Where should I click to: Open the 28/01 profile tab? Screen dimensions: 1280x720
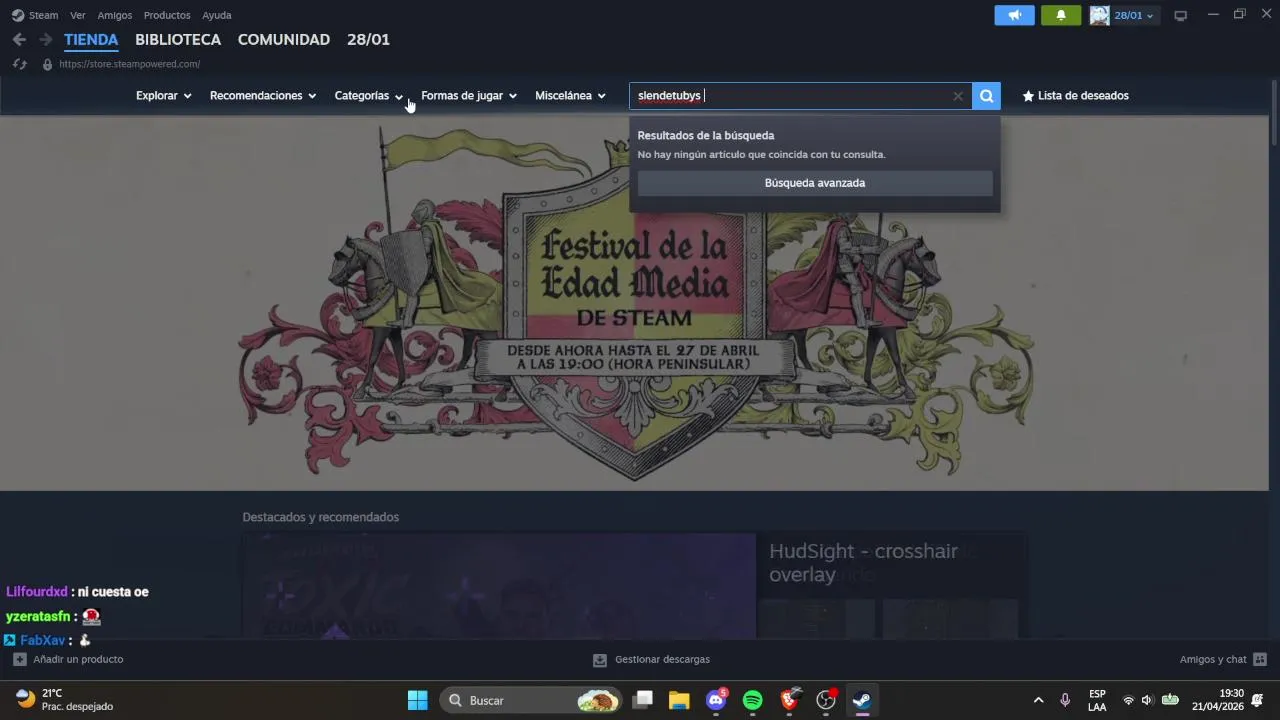coord(368,40)
